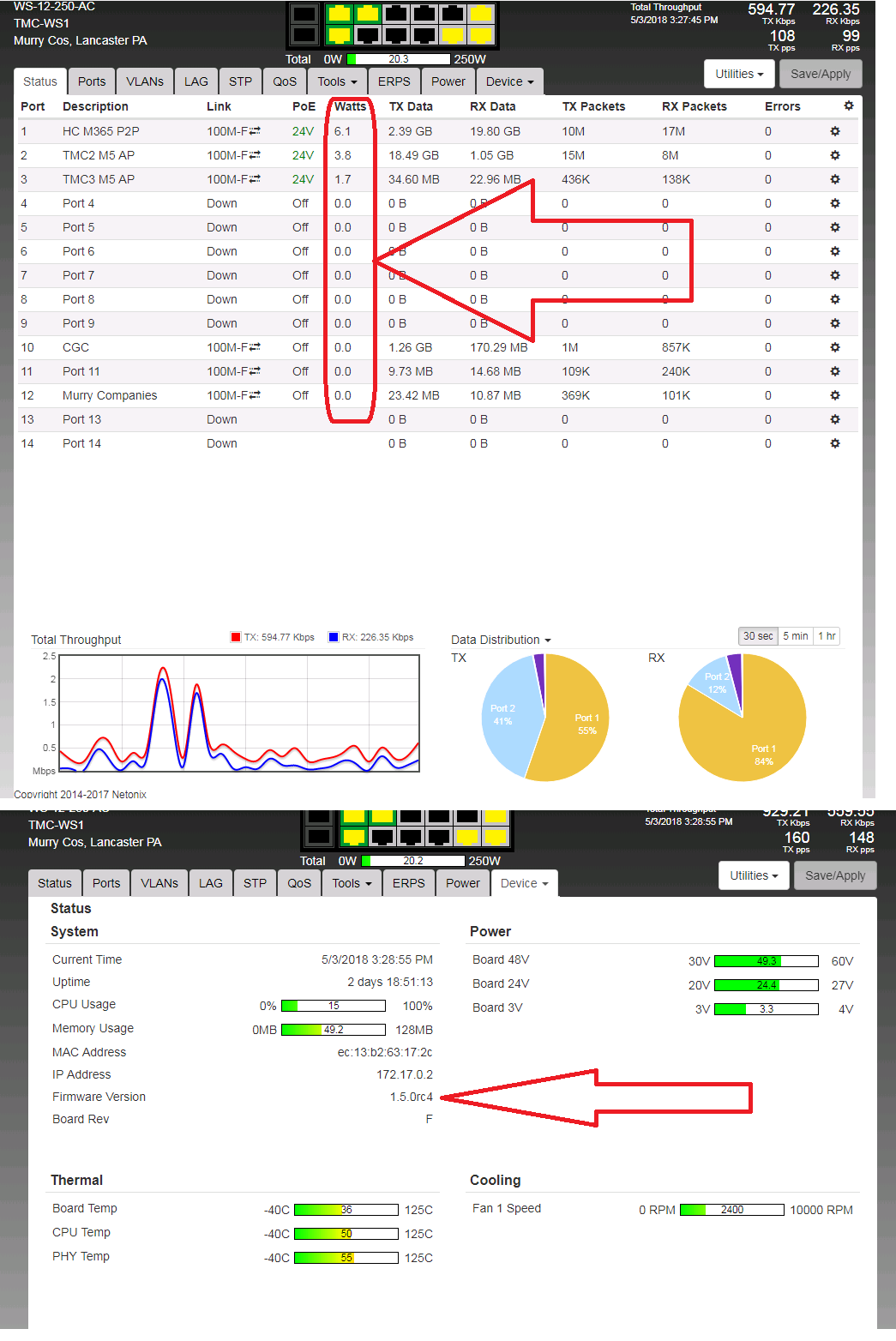The image size is (896, 1341).
Task: Select VLANs tab above the port table
Action: pyautogui.click(x=145, y=81)
